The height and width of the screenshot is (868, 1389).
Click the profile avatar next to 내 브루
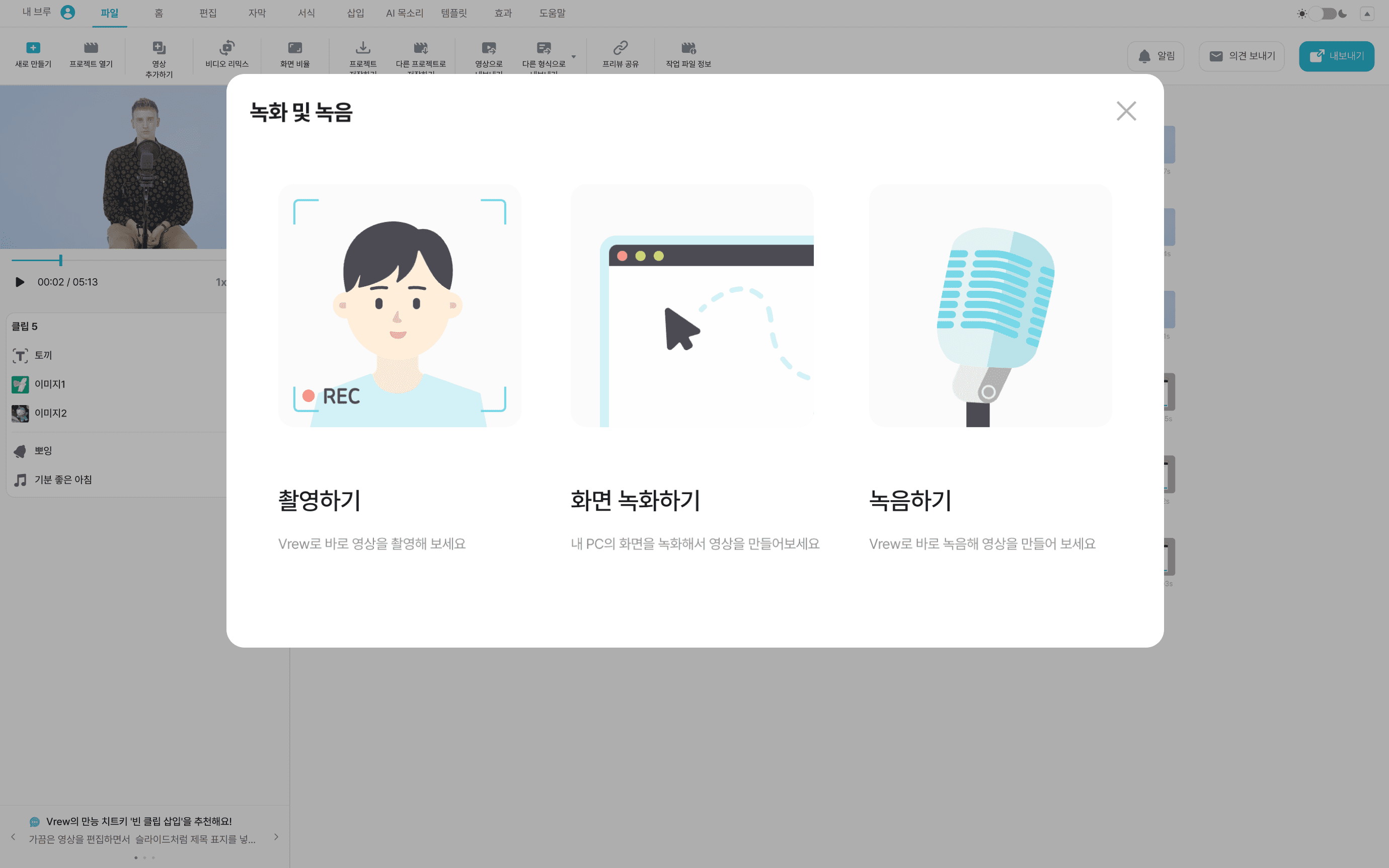click(x=68, y=12)
